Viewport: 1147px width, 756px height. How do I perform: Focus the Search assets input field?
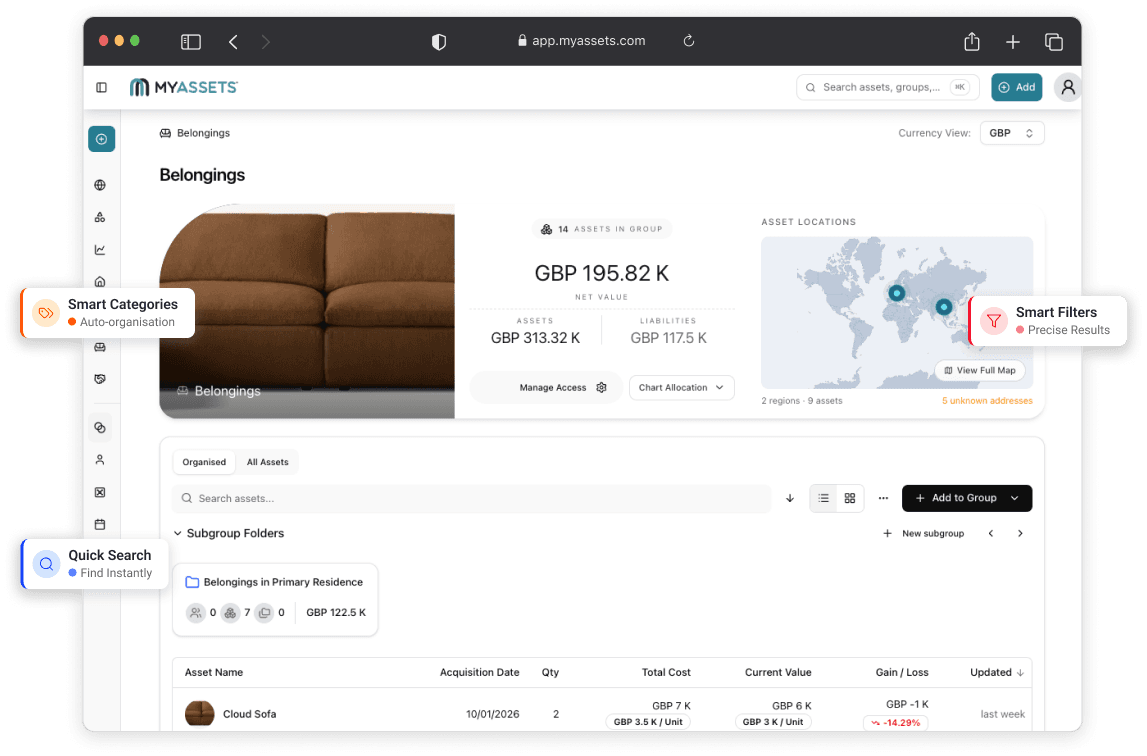(x=472, y=498)
